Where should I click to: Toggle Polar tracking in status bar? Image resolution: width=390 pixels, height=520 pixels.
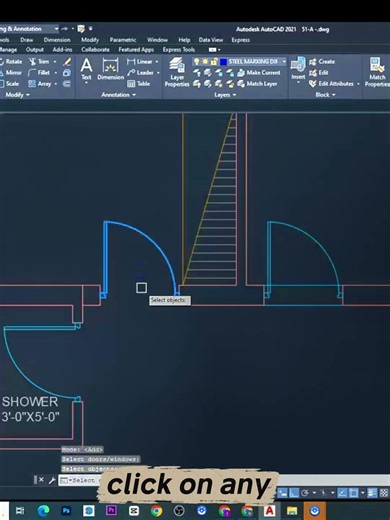[304, 493]
